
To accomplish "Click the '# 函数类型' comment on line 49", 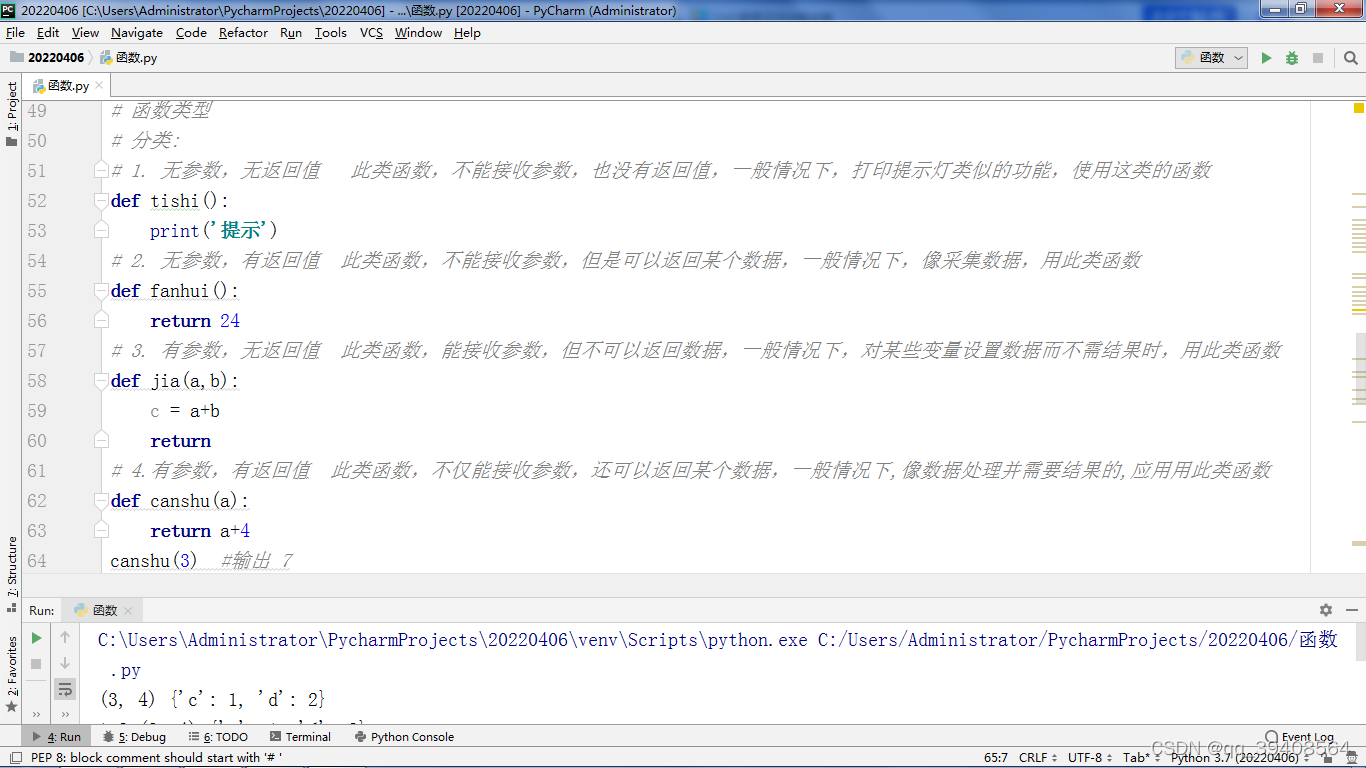I will (161, 111).
